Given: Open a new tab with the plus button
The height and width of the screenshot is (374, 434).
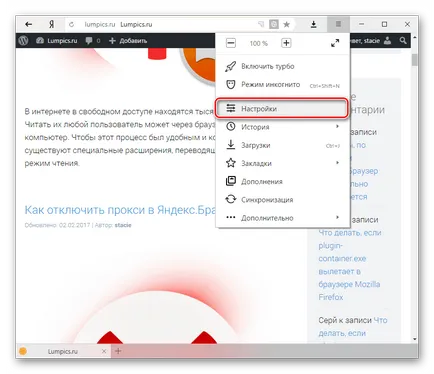Looking at the screenshot, I should click(x=118, y=351).
